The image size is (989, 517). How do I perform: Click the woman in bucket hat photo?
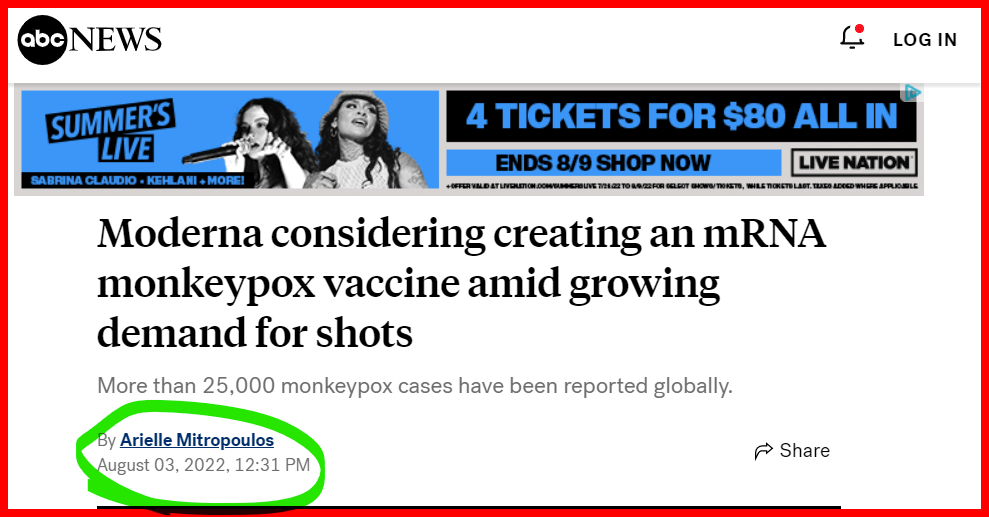pyautogui.click(x=372, y=140)
